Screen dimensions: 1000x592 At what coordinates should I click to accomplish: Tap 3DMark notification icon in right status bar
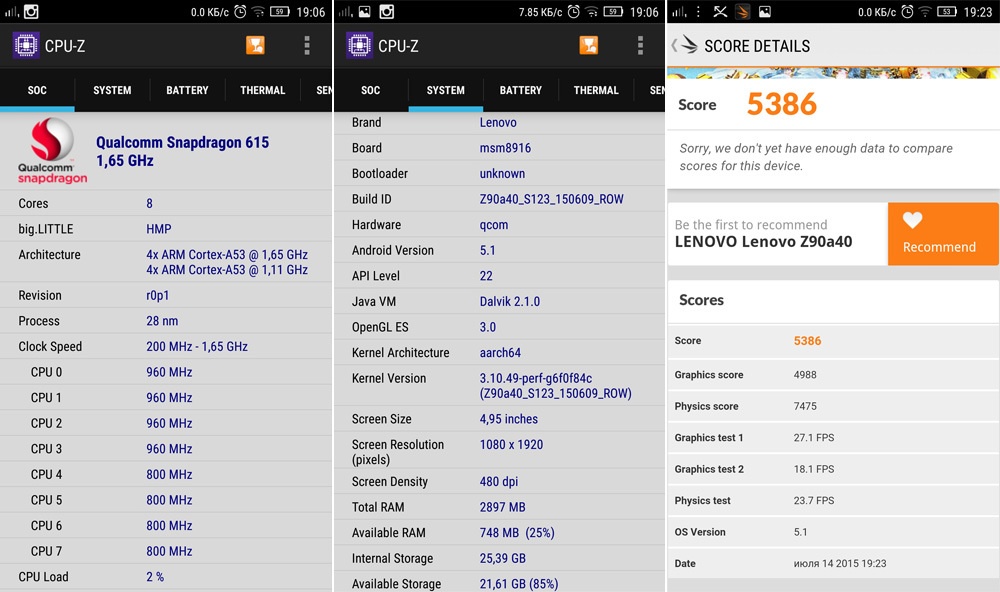click(742, 11)
